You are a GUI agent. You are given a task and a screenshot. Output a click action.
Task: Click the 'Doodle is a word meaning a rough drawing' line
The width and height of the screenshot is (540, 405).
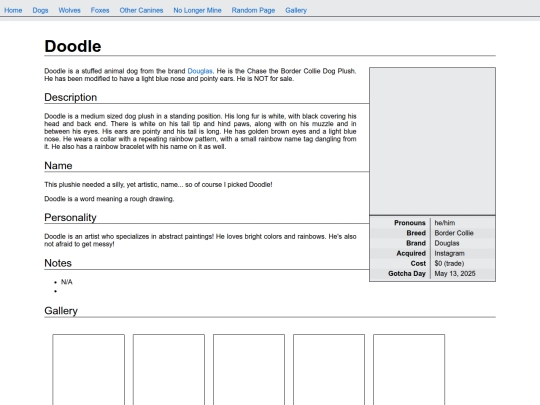point(109,199)
